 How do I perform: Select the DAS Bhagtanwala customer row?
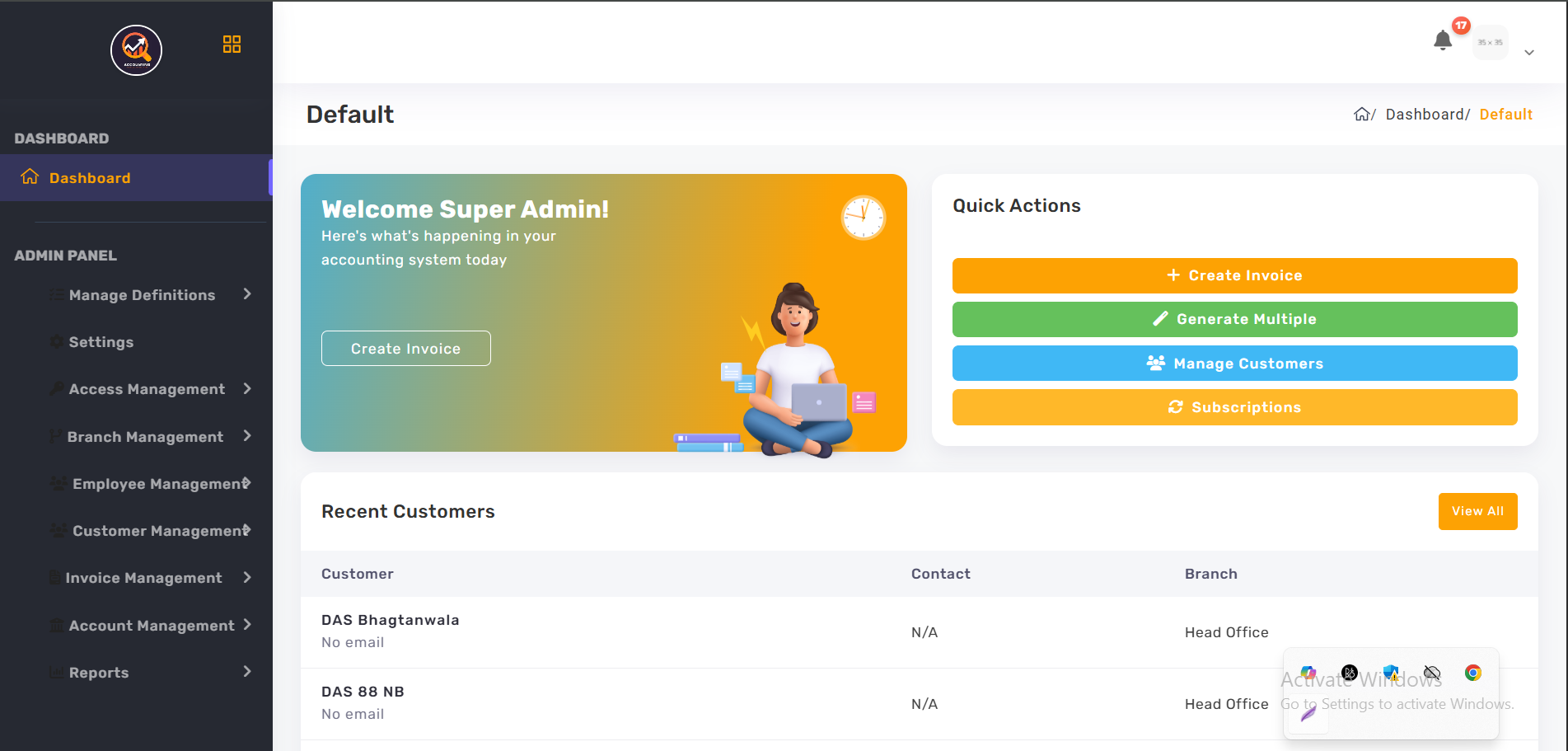391,631
